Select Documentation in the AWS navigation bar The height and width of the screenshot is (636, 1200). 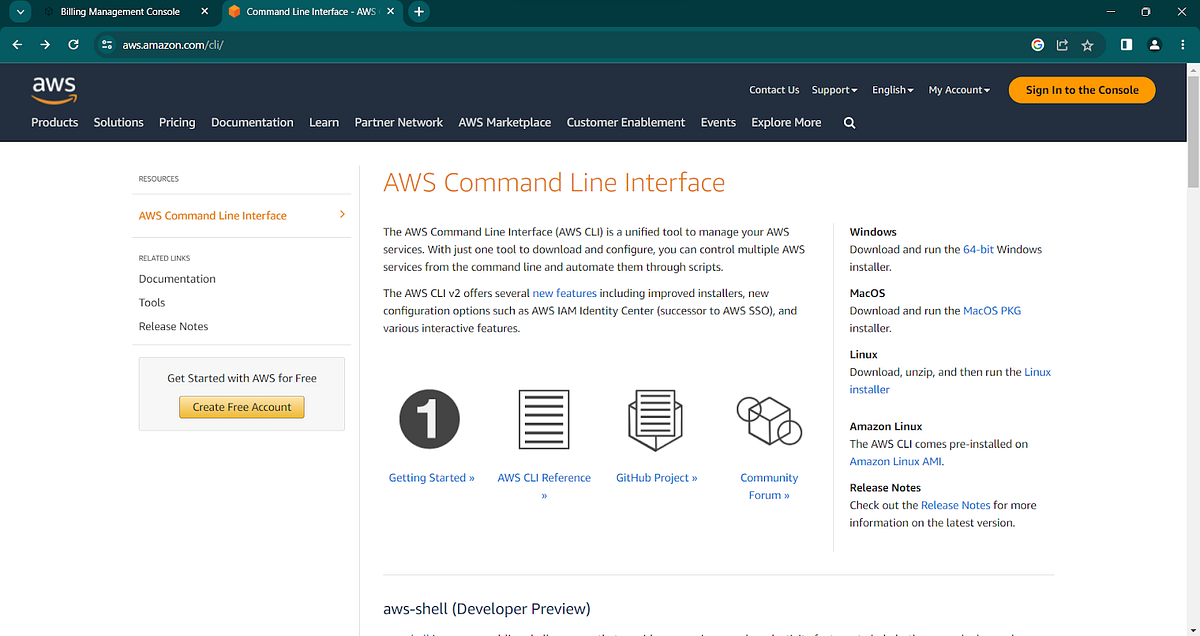click(252, 122)
